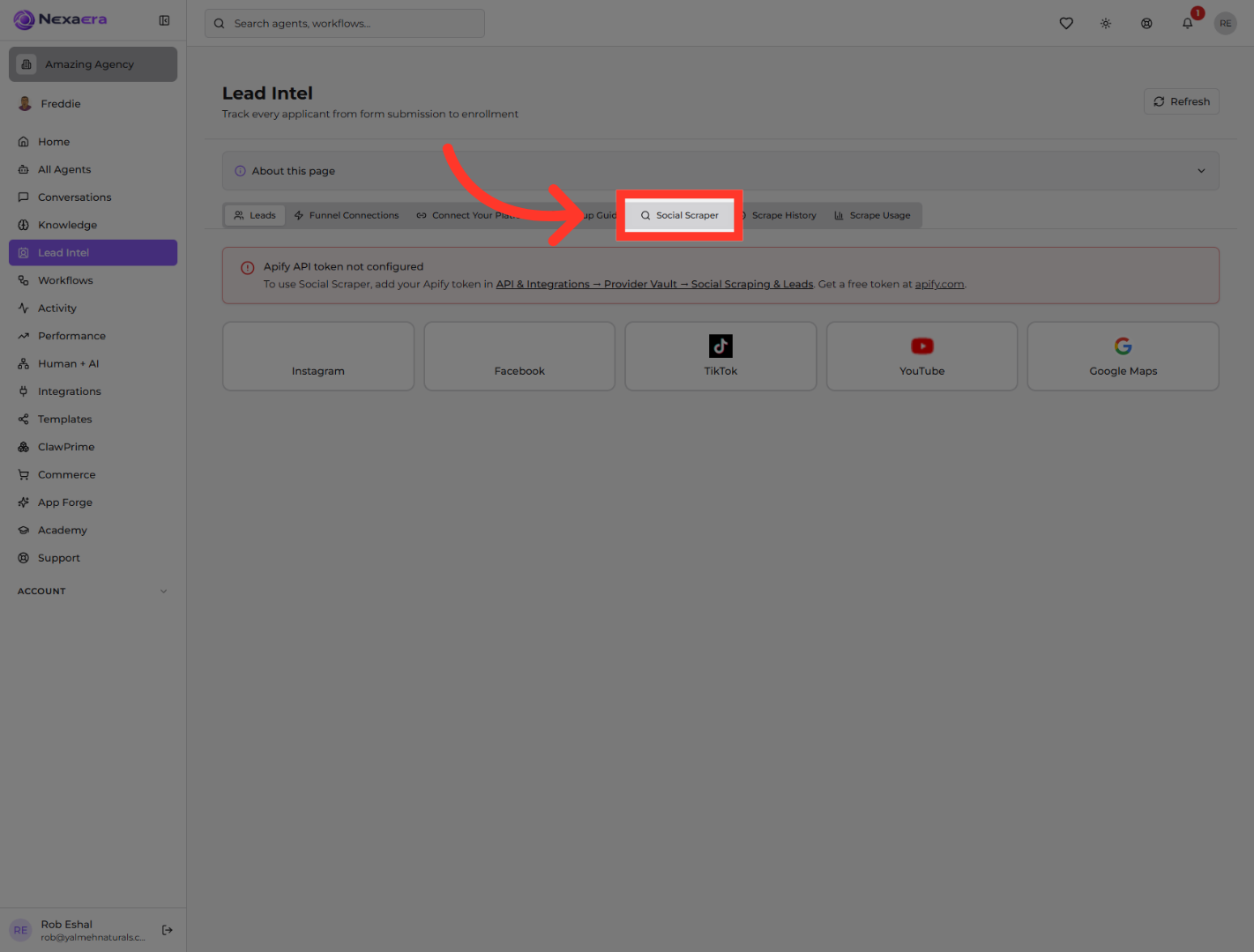Expand the ACCOUNT section chevron
Screen dimensions: 1254x952
(163, 591)
